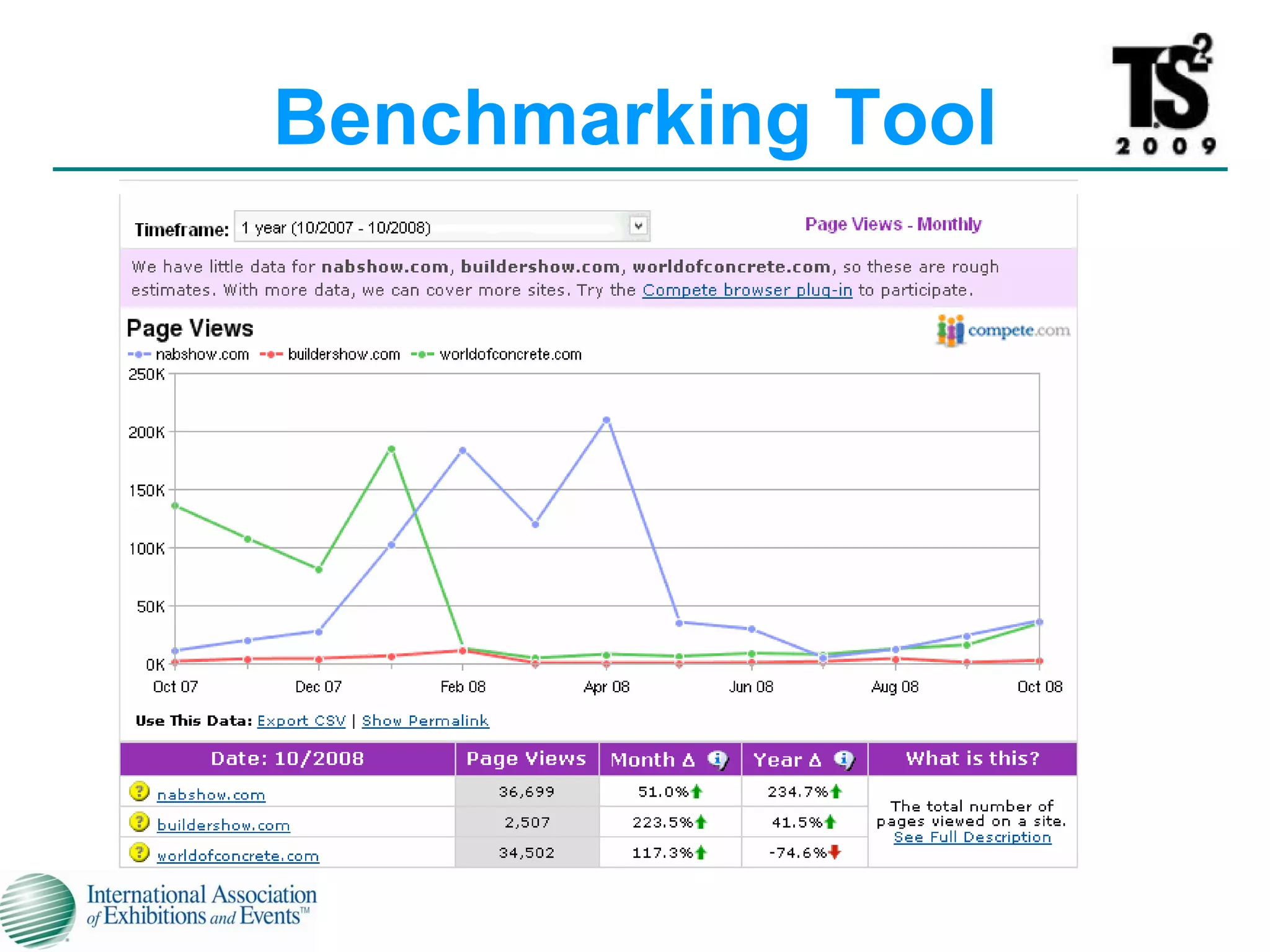
Task: Click the Page Views column header
Action: [526, 759]
